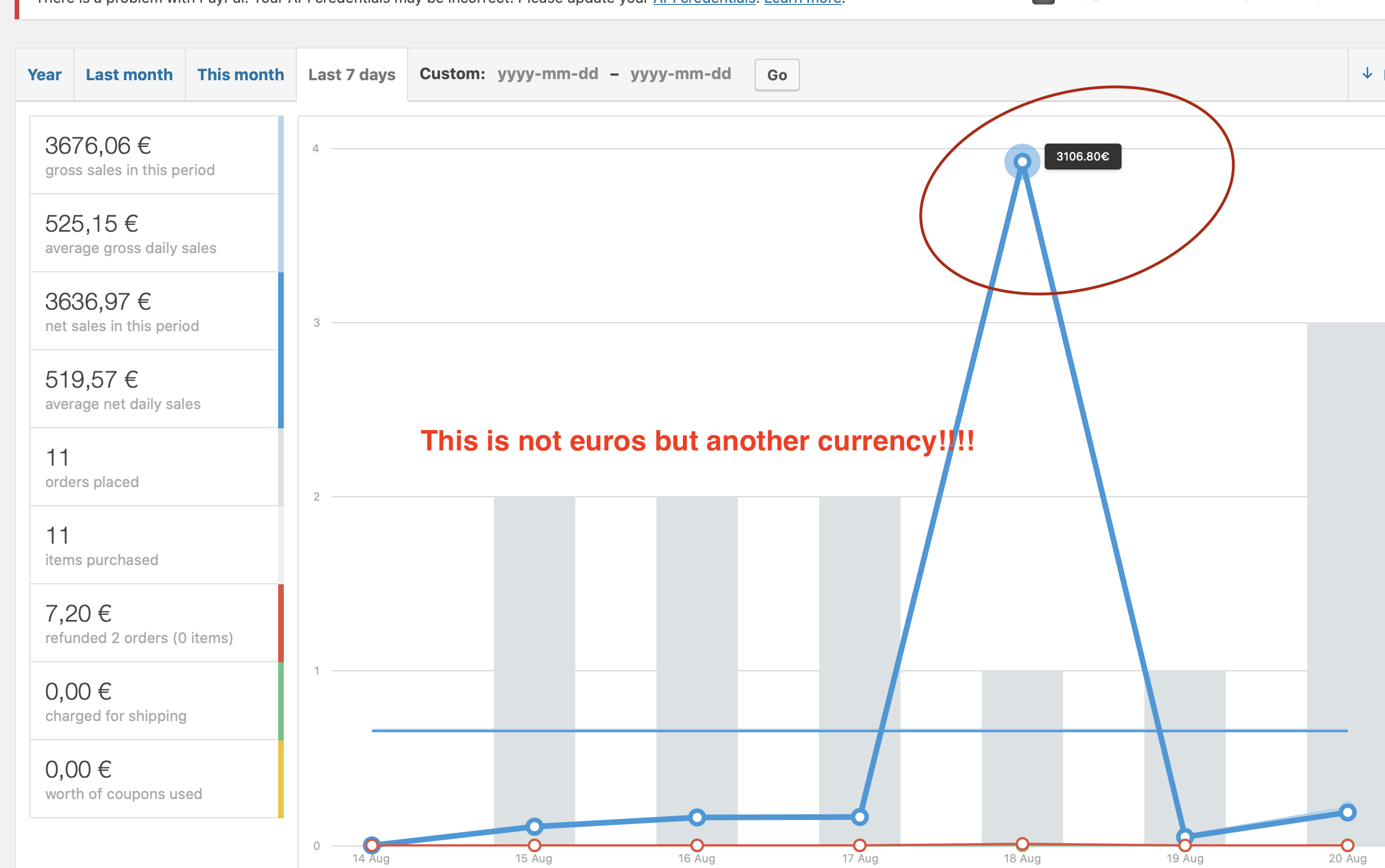Focus the custom start date field
1385x868 pixels.
tap(548, 74)
